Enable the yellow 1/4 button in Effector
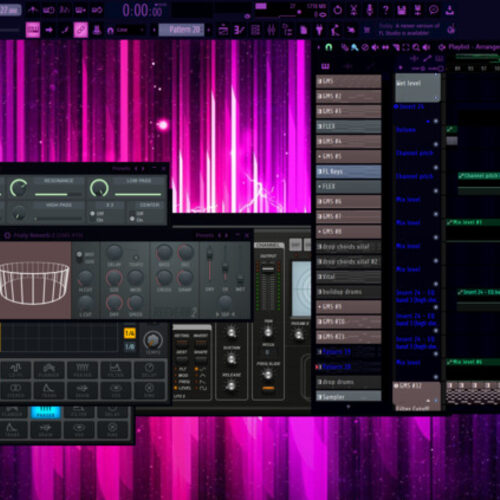 click(130, 333)
